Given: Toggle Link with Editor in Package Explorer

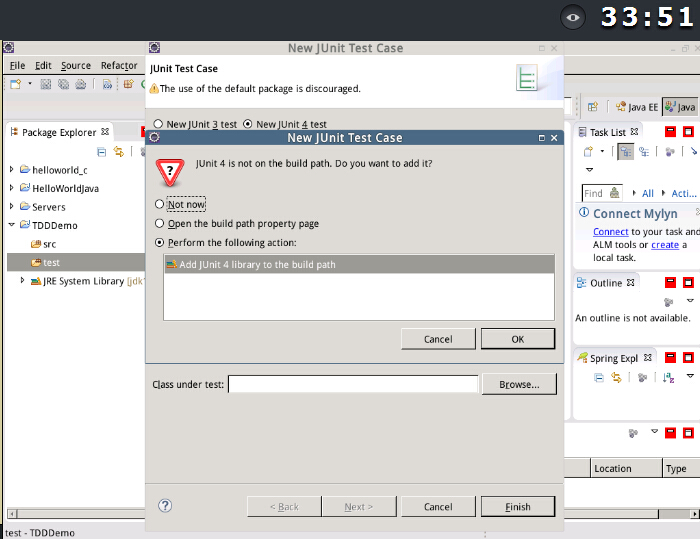Looking at the screenshot, I should [x=119, y=152].
